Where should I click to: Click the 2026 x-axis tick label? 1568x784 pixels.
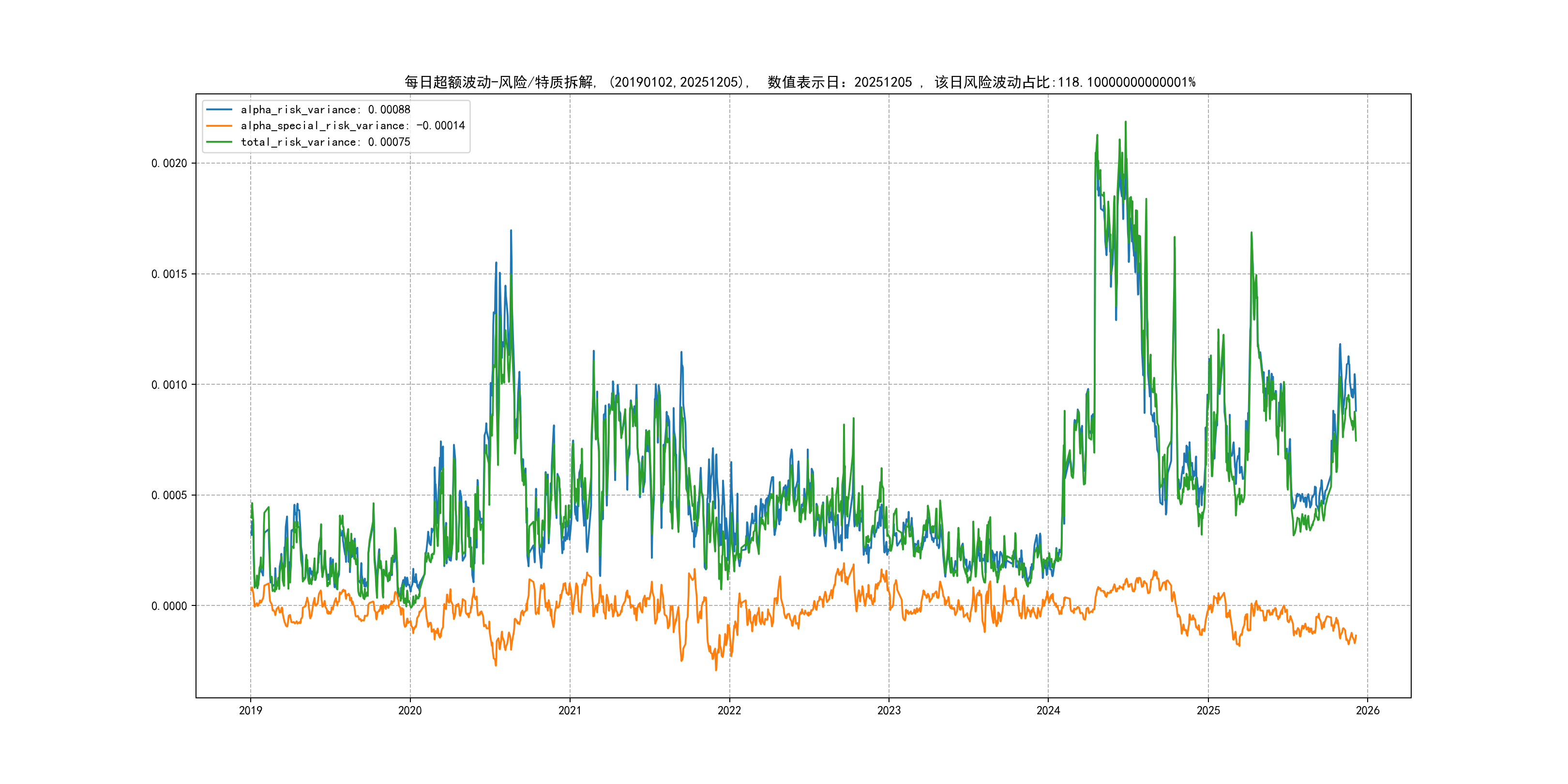1368,710
